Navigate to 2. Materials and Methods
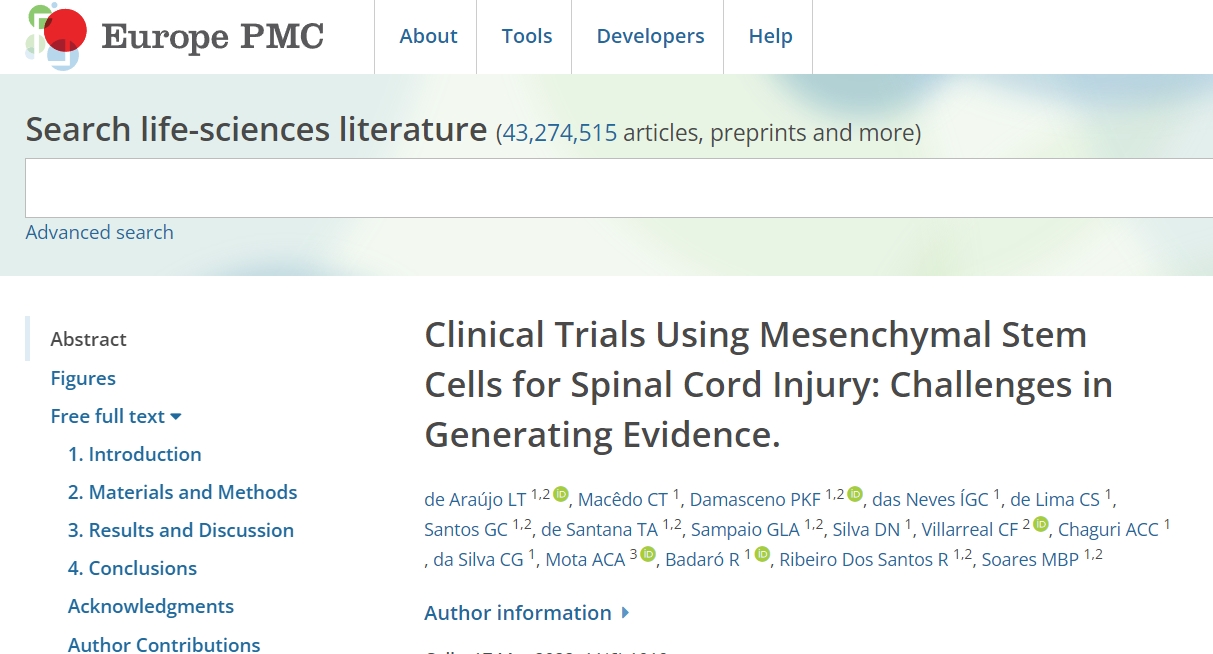This screenshot has width=1213, height=654. pos(182,492)
